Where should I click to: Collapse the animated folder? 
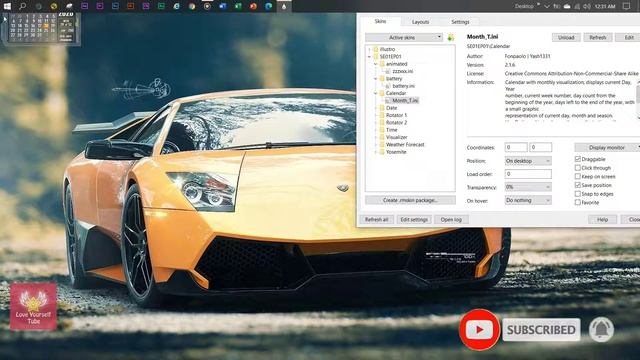point(376,64)
